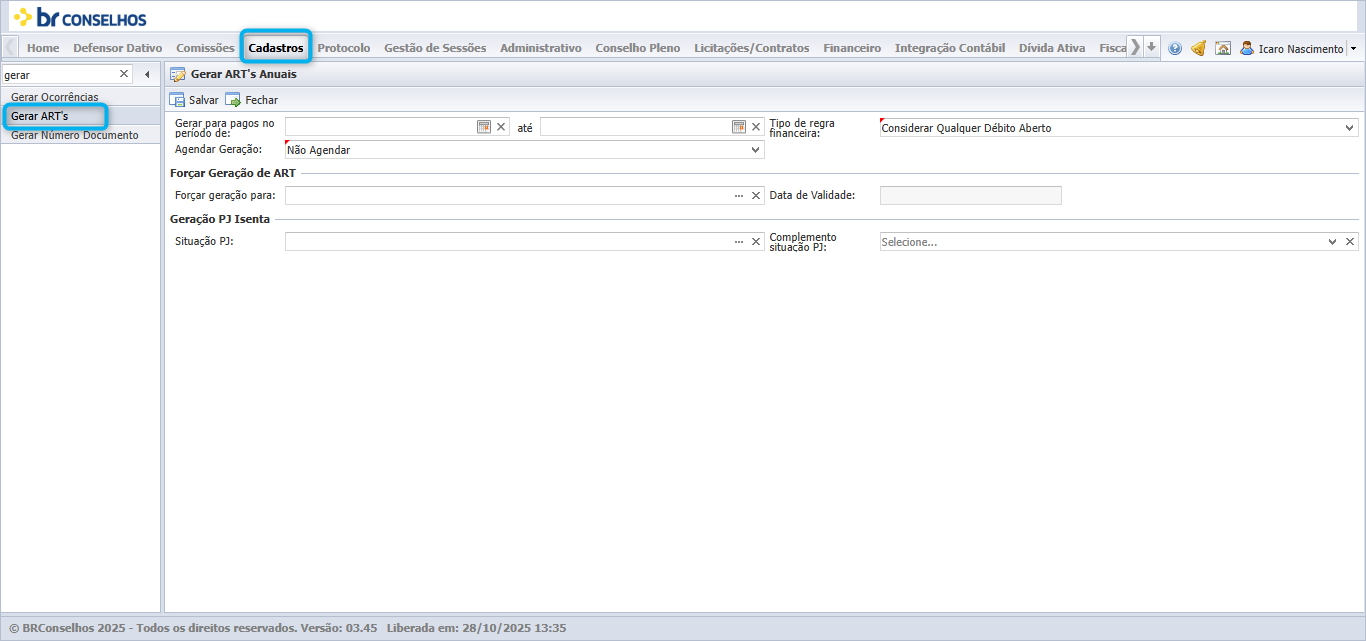Click the Fechar button
The height and width of the screenshot is (641, 1366).
click(x=252, y=100)
